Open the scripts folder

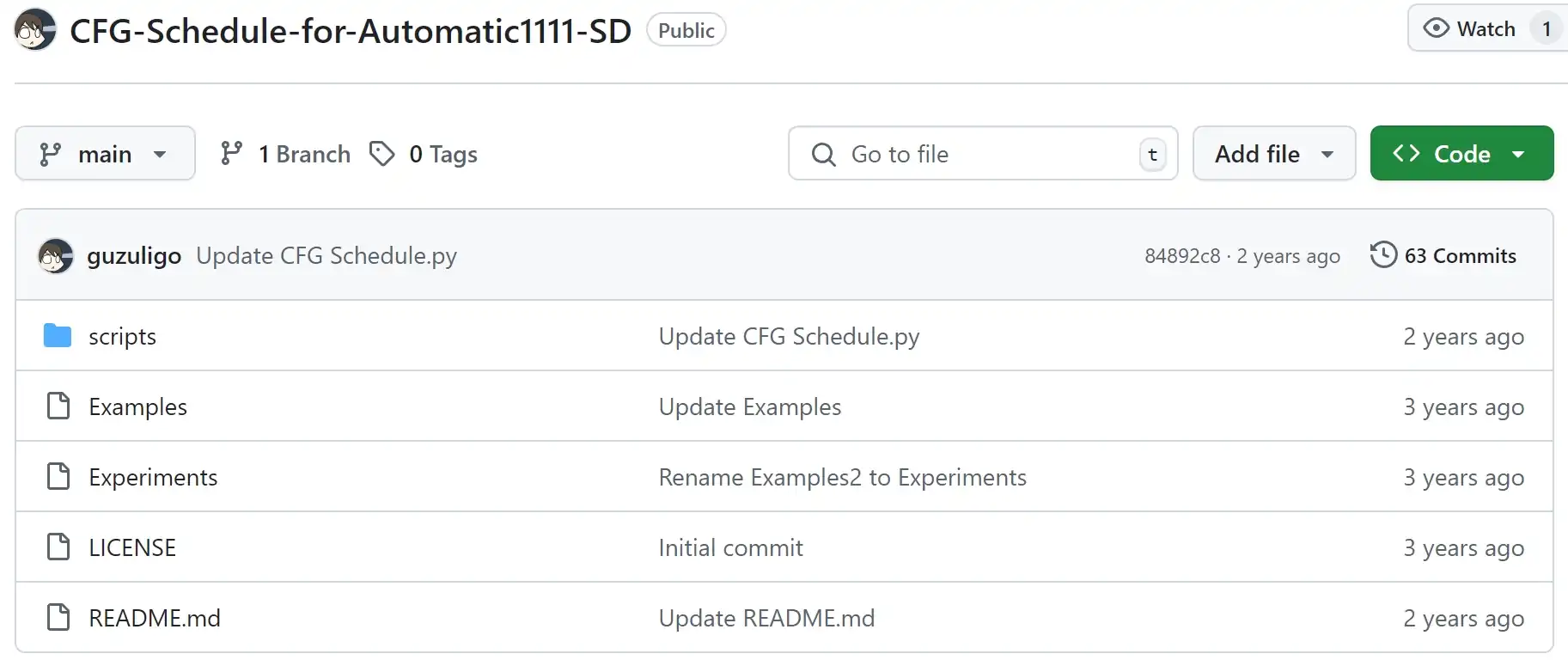[x=122, y=336]
